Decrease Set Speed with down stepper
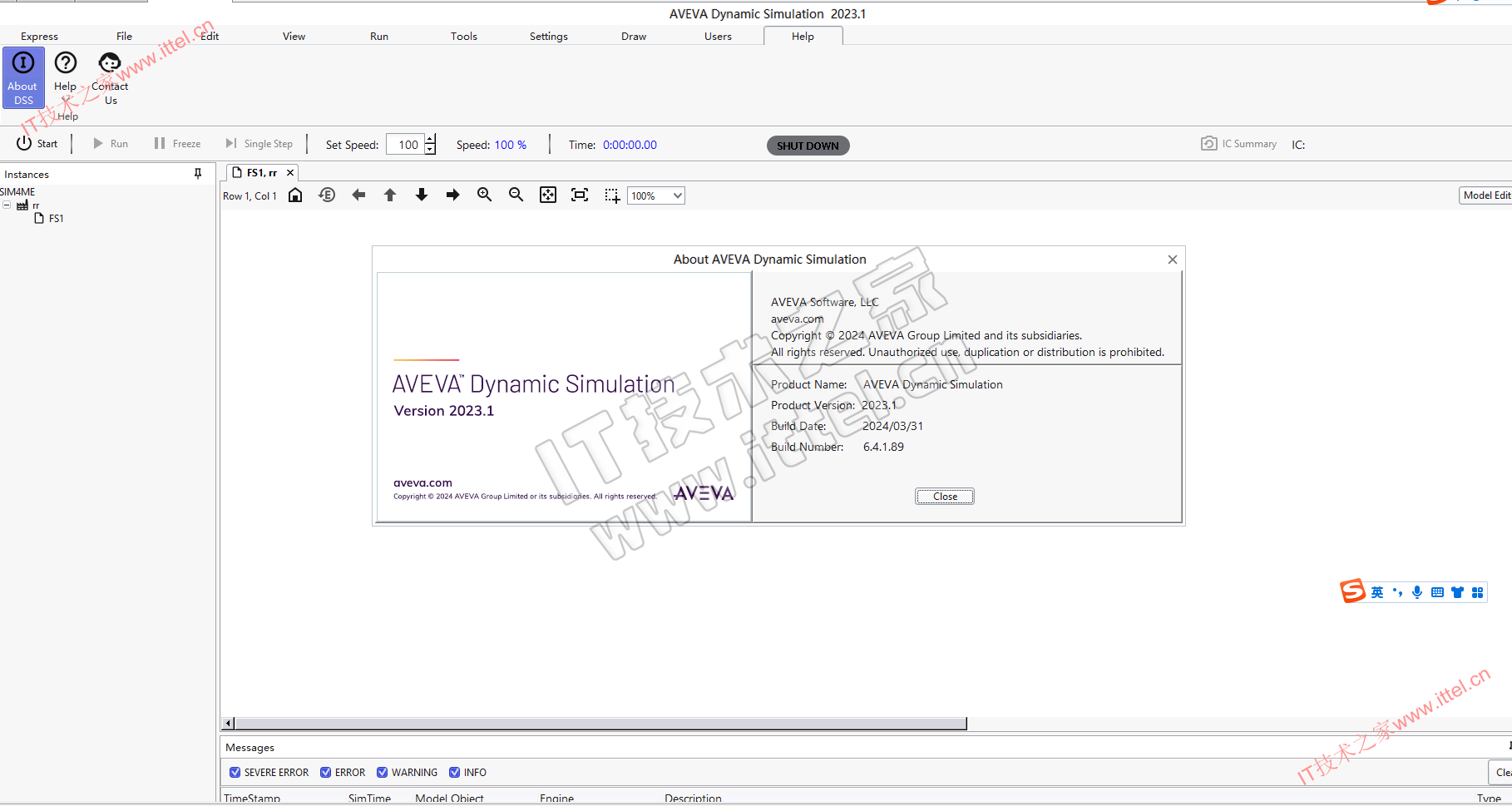The width and height of the screenshot is (1512, 806). coord(430,149)
